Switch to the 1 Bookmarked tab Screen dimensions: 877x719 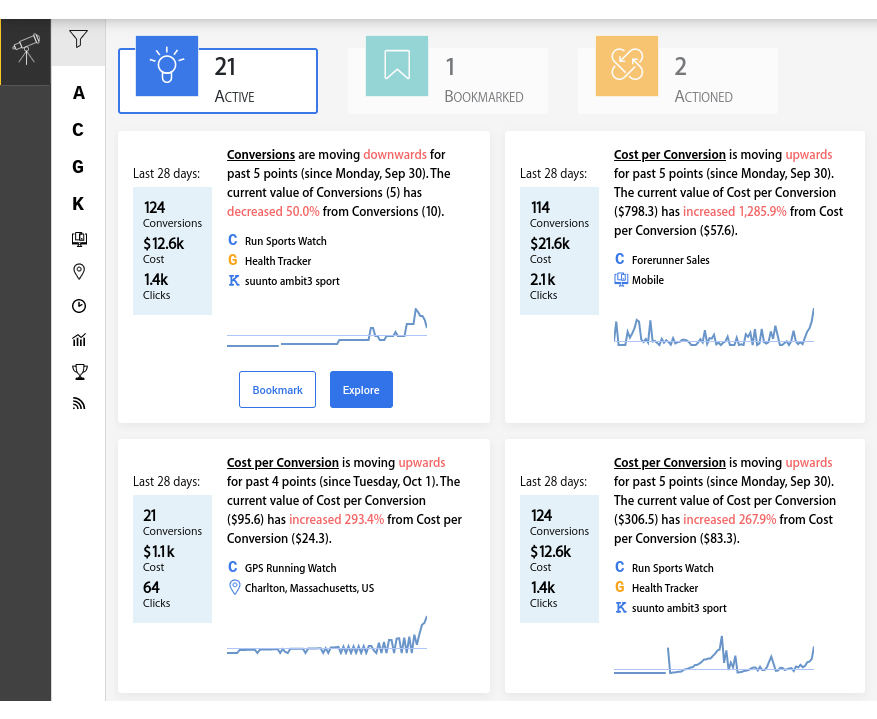(x=448, y=81)
